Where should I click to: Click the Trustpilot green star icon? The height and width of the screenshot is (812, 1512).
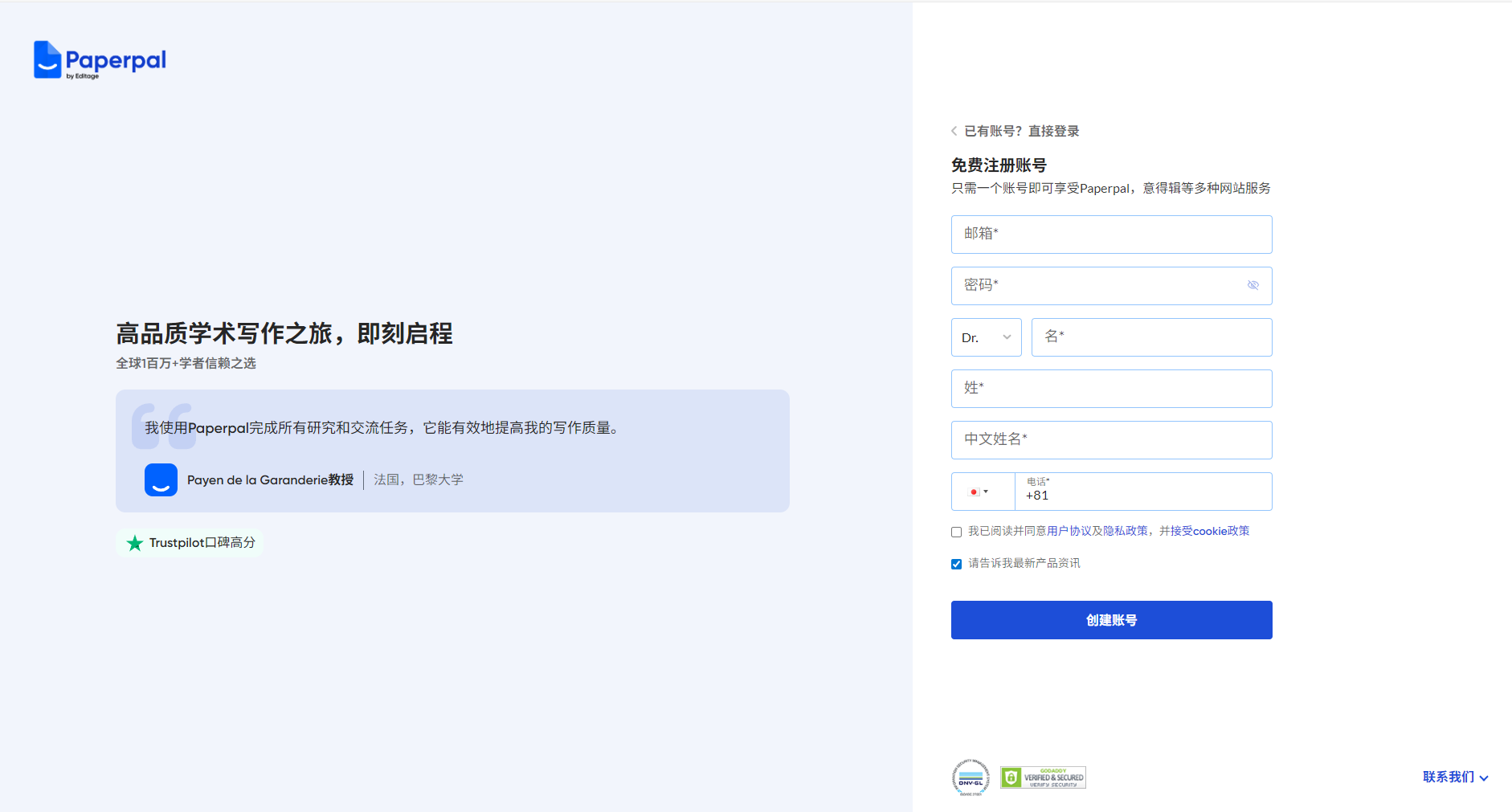pyautogui.click(x=135, y=543)
